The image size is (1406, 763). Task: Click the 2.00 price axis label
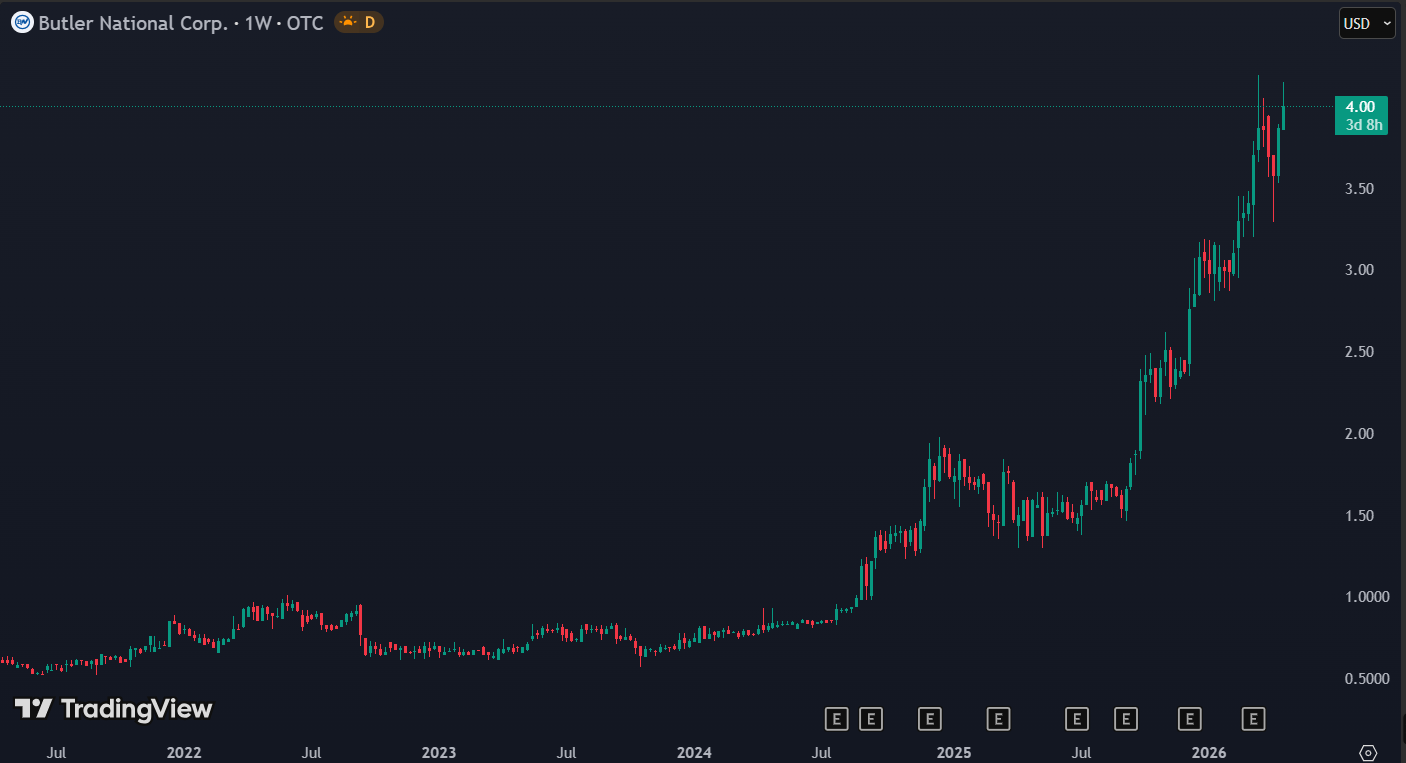pos(1360,434)
